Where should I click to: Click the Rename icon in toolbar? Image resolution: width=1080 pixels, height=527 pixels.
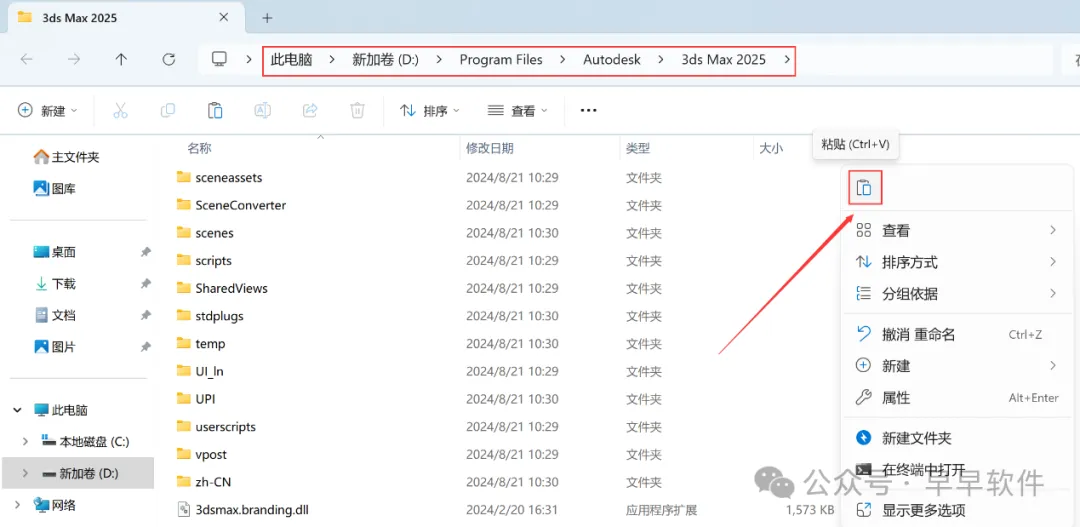[x=262, y=110]
